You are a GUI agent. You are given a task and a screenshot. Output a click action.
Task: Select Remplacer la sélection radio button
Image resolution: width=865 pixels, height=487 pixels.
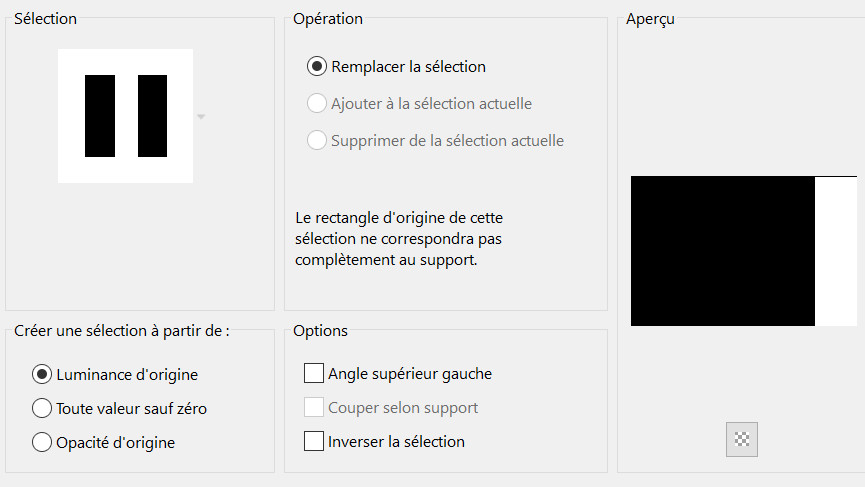point(317,67)
